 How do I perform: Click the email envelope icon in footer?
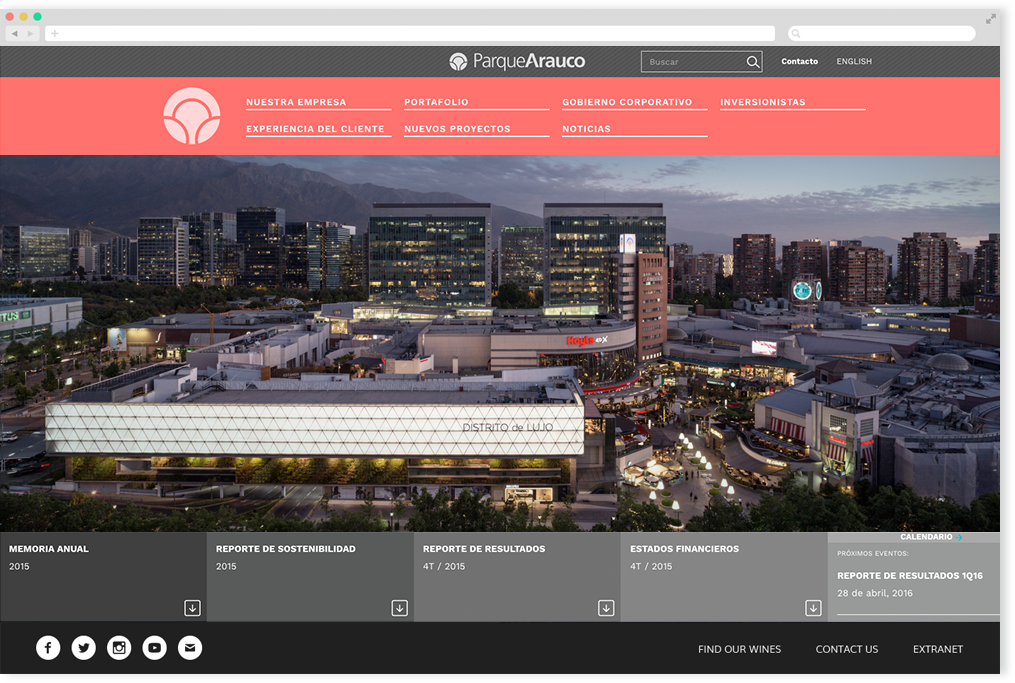(190, 647)
